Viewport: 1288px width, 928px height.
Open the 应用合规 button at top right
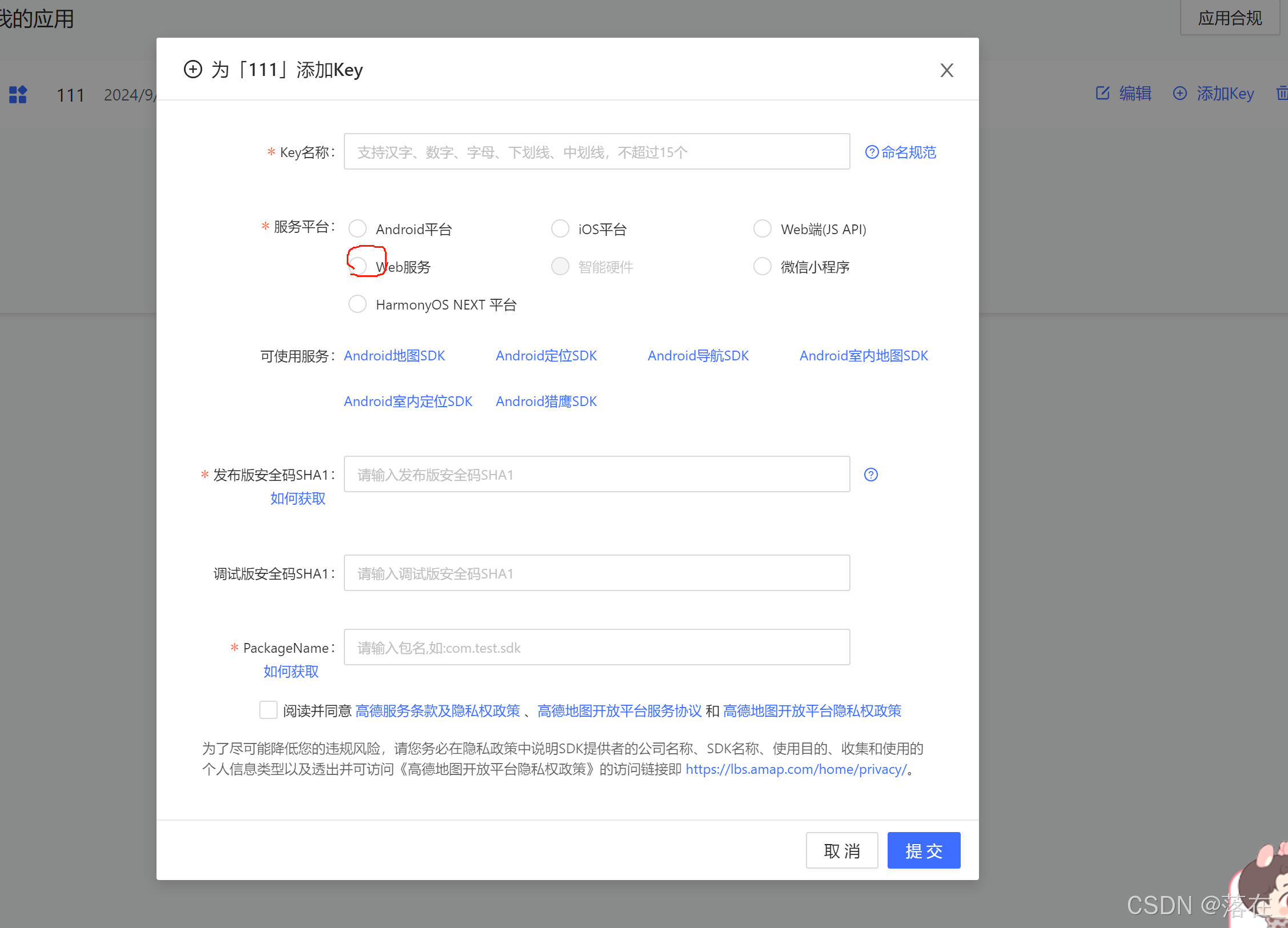point(1229,18)
